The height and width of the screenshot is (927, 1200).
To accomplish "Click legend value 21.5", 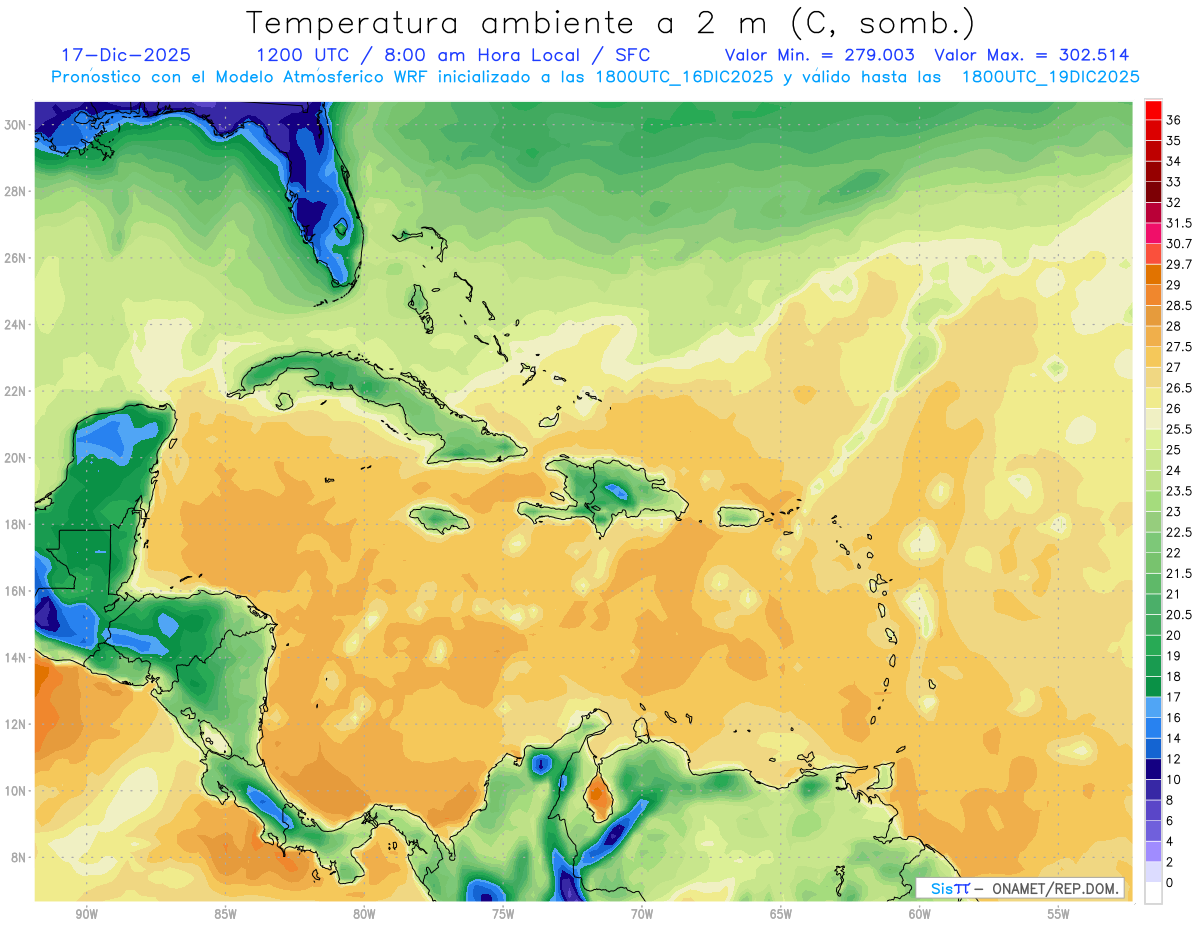I will (1179, 573).
